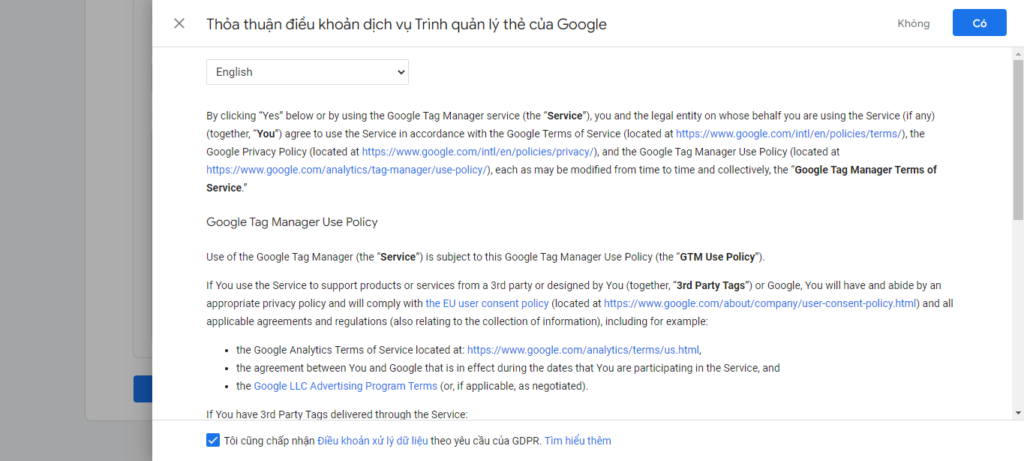The height and width of the screenshot is (461, 1024).
Task: Toggle the GDPR data processing checkbox
Action: coord(213,440)
